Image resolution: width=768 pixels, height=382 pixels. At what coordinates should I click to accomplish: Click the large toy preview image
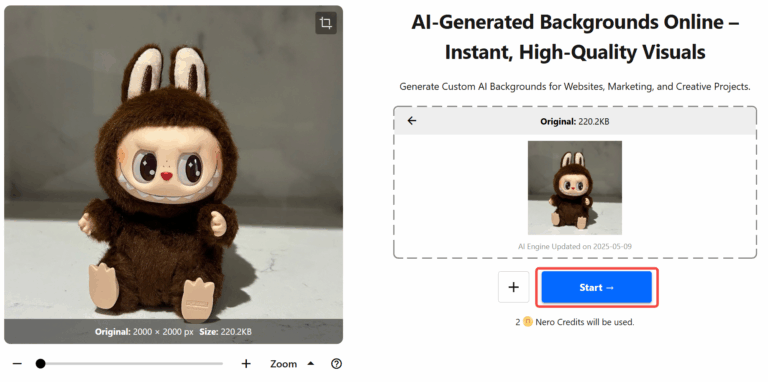tap(173, 174)
